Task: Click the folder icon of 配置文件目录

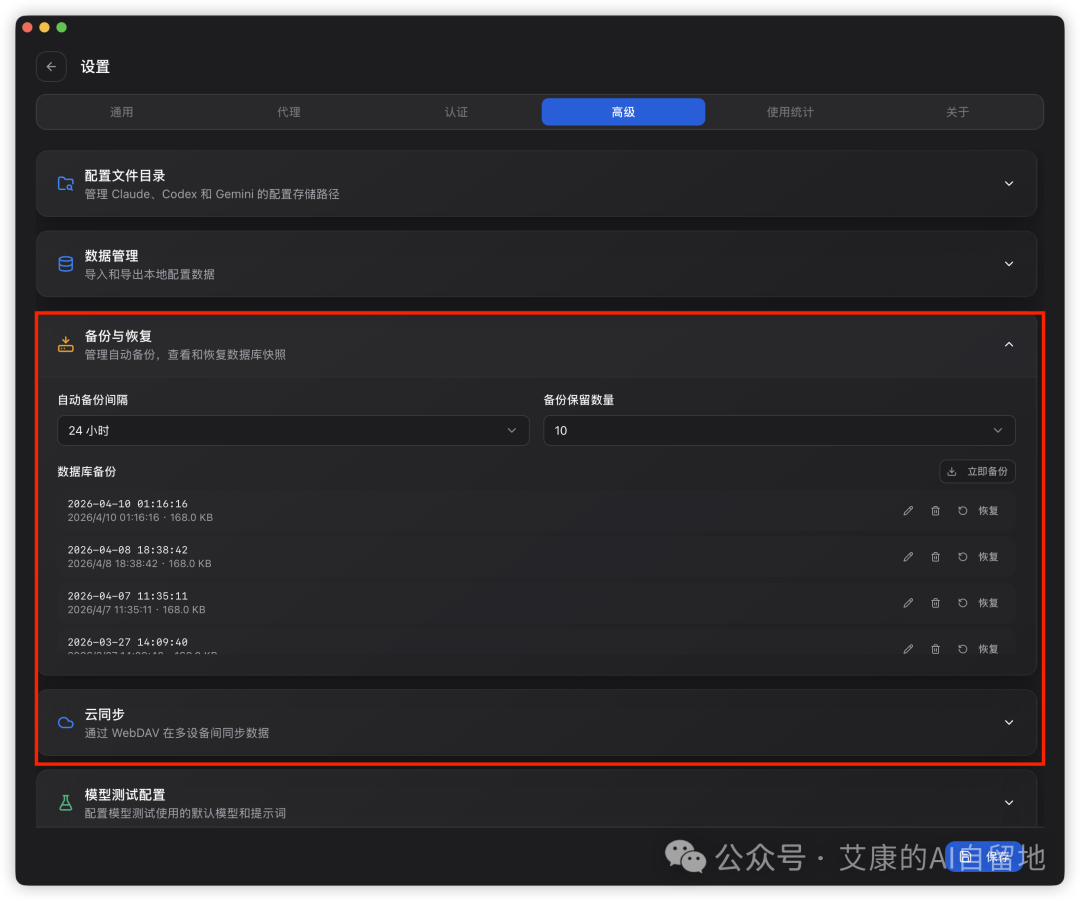Action: point(65,184)
